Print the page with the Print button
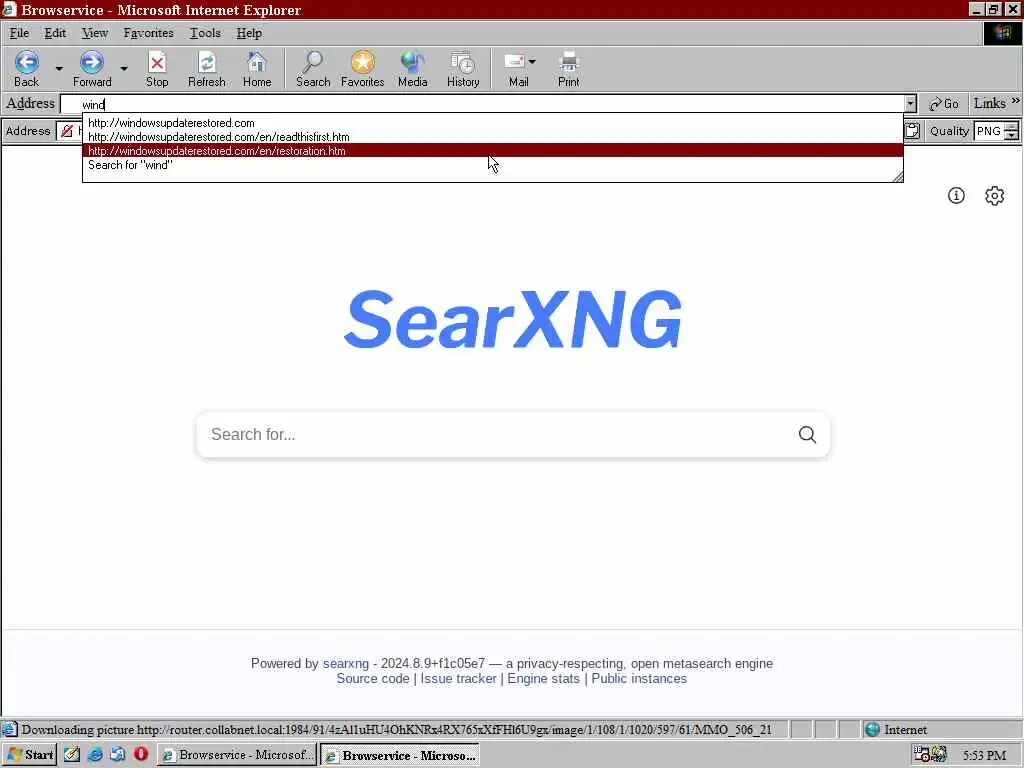Image resolution: width=1024 pixels, height=768 pixels. coord(568,69)
